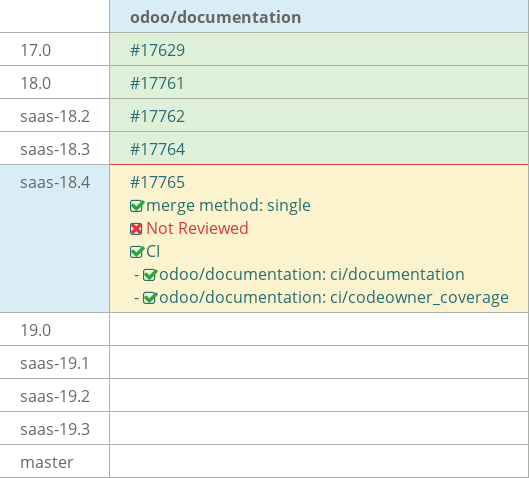Viewport: 529px width, 478px height.
Task: Open the odoo/documentation: ci/documentation status
Action: (x=312, y=274)
